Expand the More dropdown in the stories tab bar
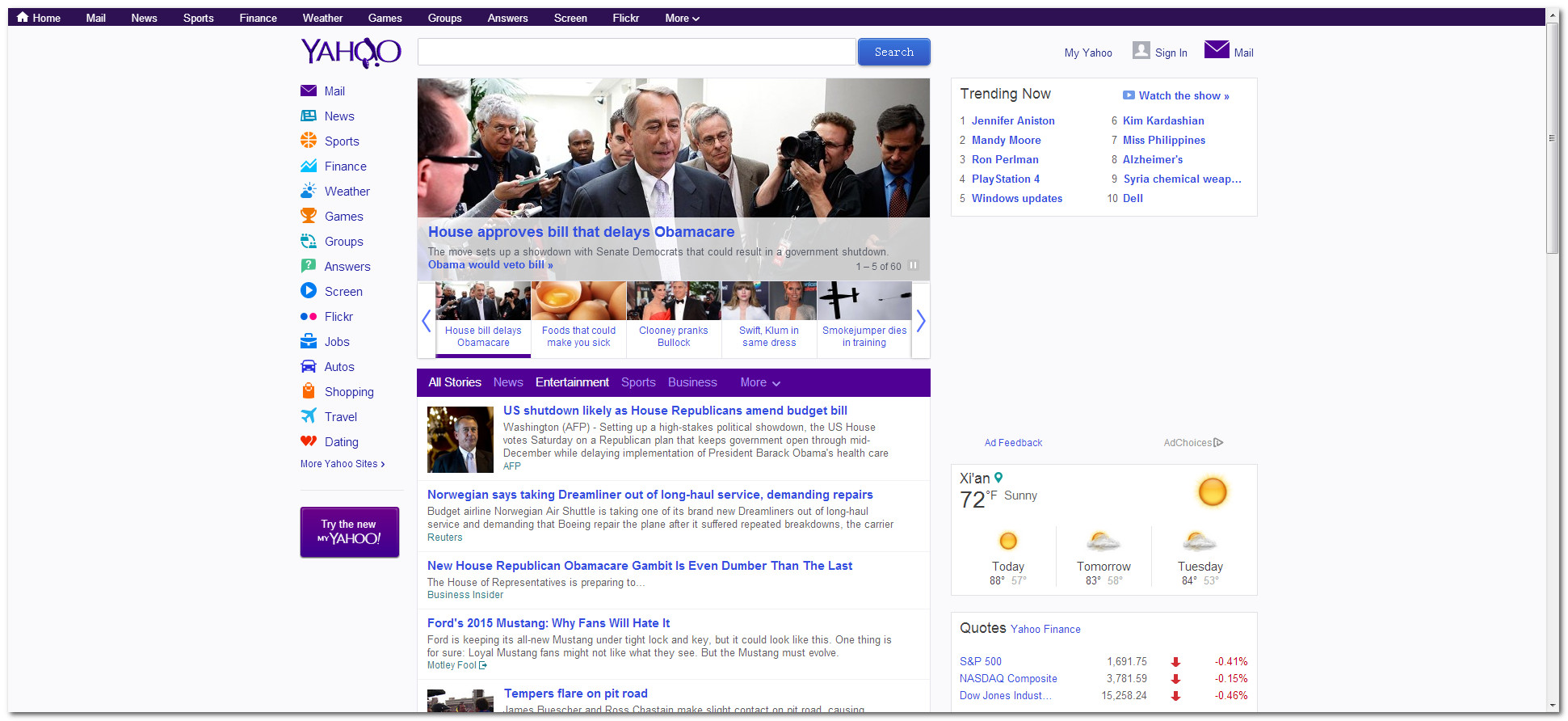This screenshot has width=1568, height=721. pyautogui.click(x=759, y=382)
